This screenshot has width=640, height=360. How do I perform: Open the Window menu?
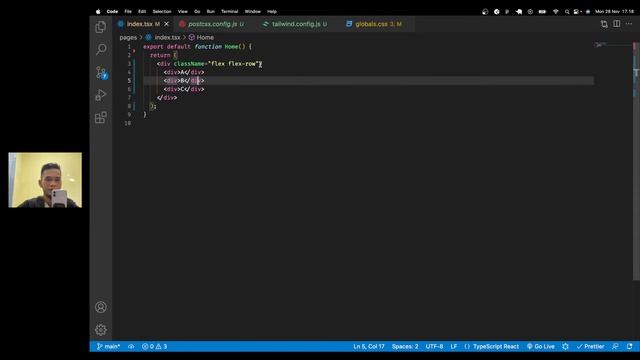tap(253, 11)
